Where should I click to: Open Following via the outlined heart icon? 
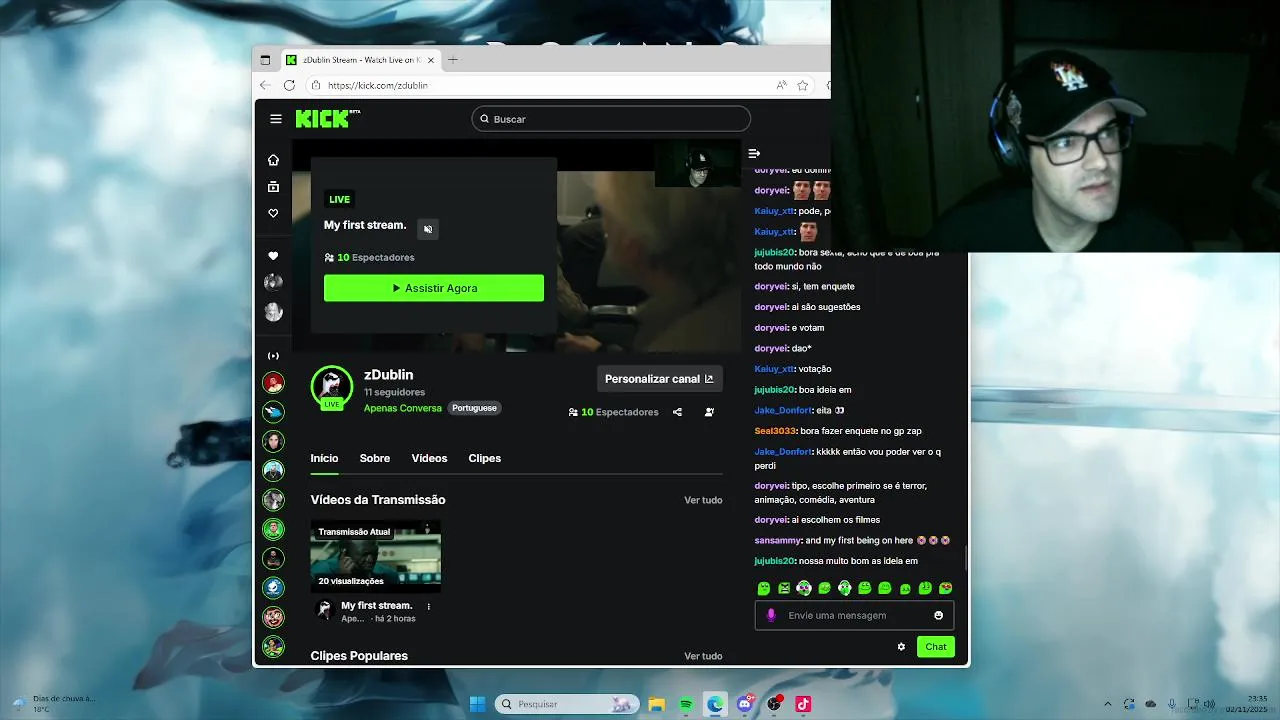pos(273,213)
